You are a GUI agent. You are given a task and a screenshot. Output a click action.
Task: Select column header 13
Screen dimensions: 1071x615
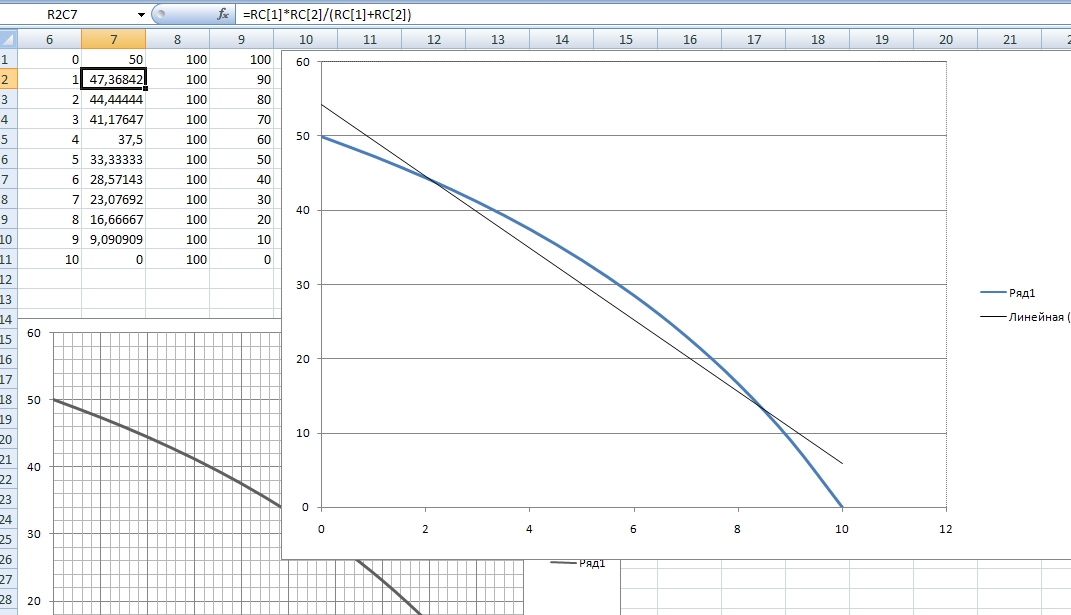[x=498, y=40]
